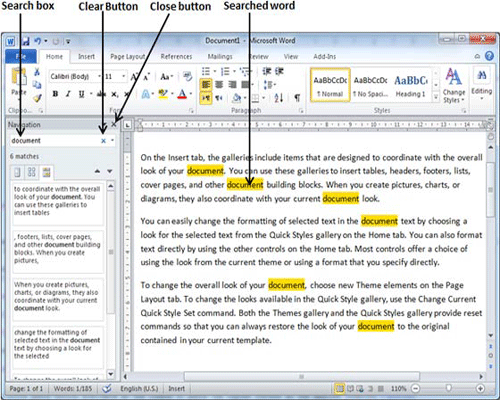Toggle Align Text Left button
The width and height of the screenshot is (500, 400).
point(206,84)
